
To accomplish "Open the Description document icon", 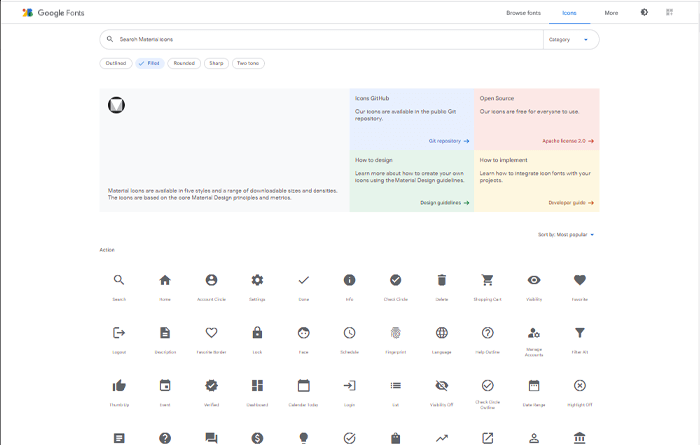I will pos(165,333).
